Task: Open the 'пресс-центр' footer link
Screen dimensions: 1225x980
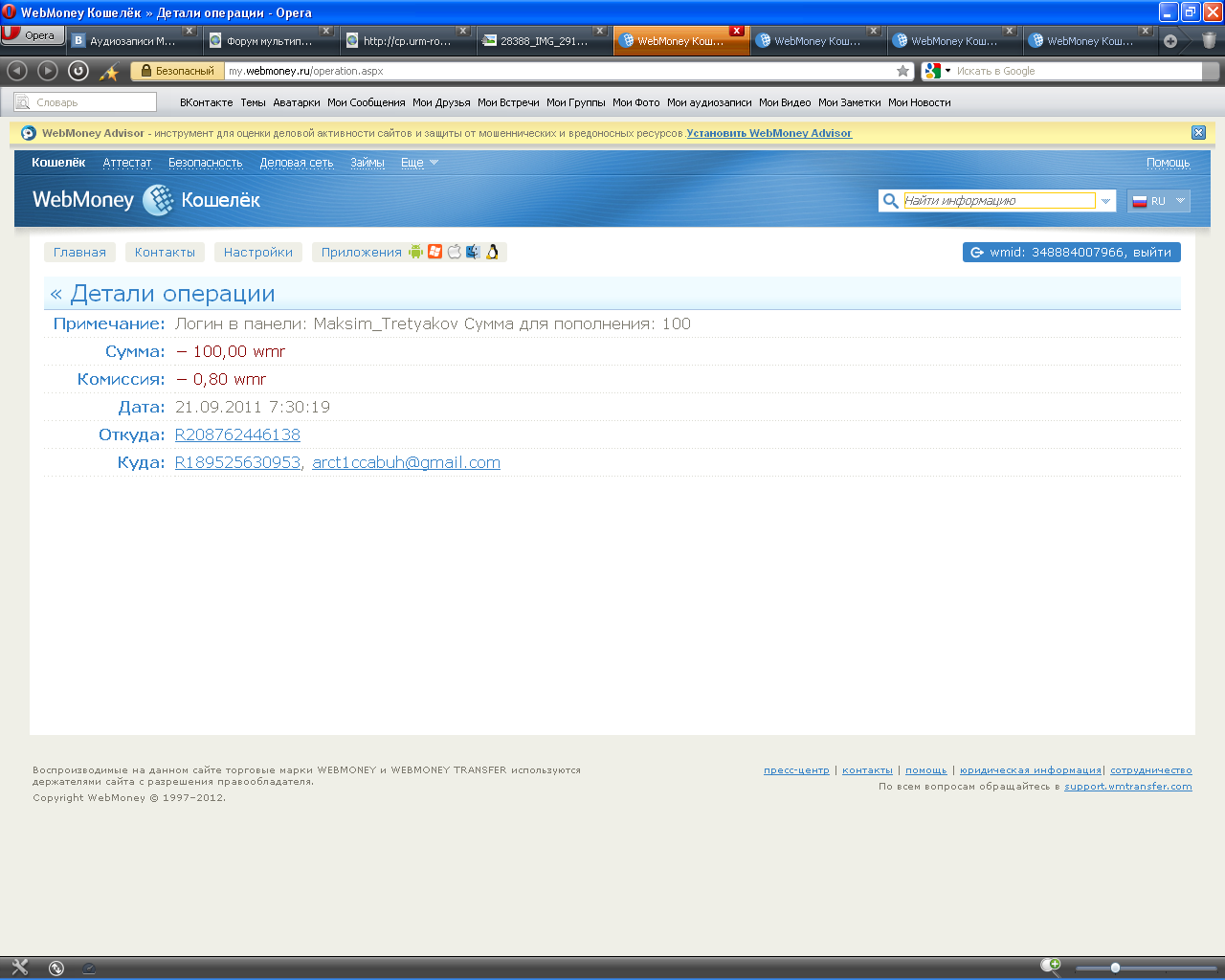Action: click(x=796, y=770)
